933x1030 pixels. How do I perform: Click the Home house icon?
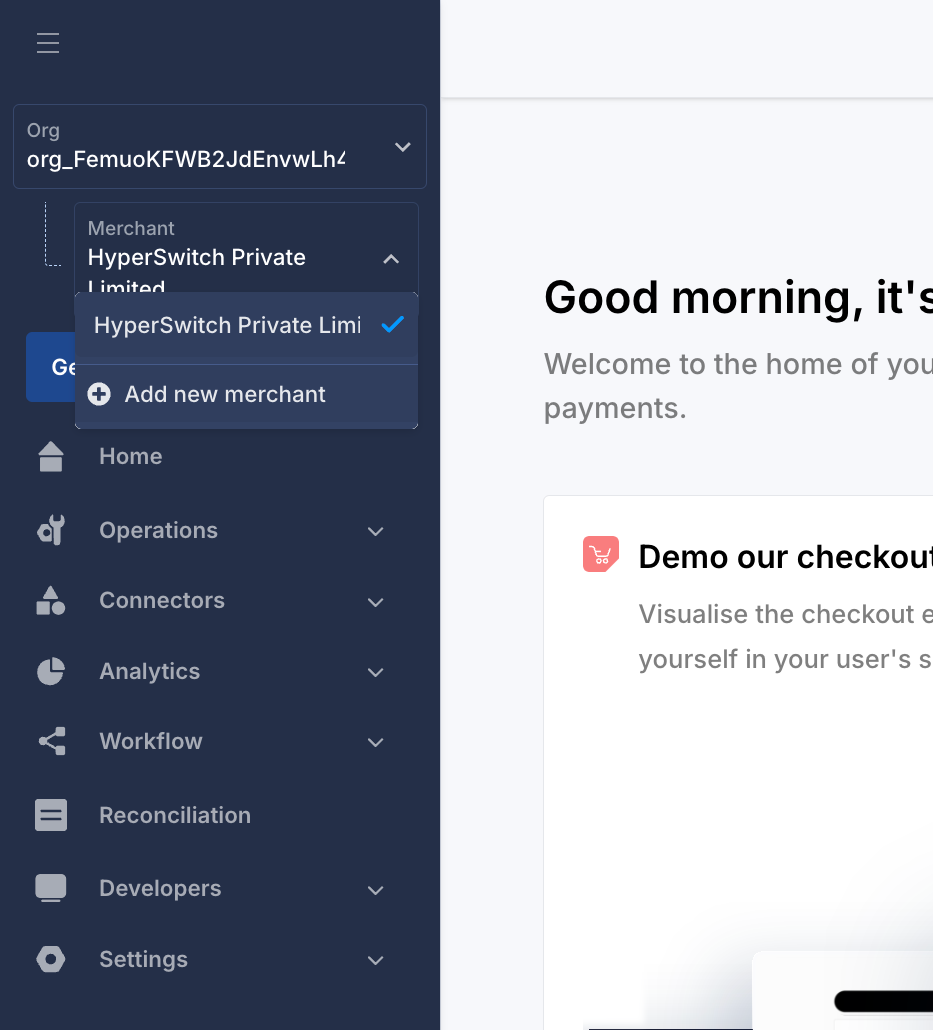(x=51, y=457)
